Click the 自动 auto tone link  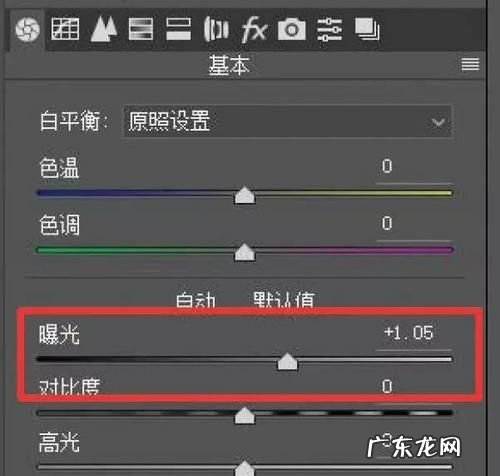point(195,299)
